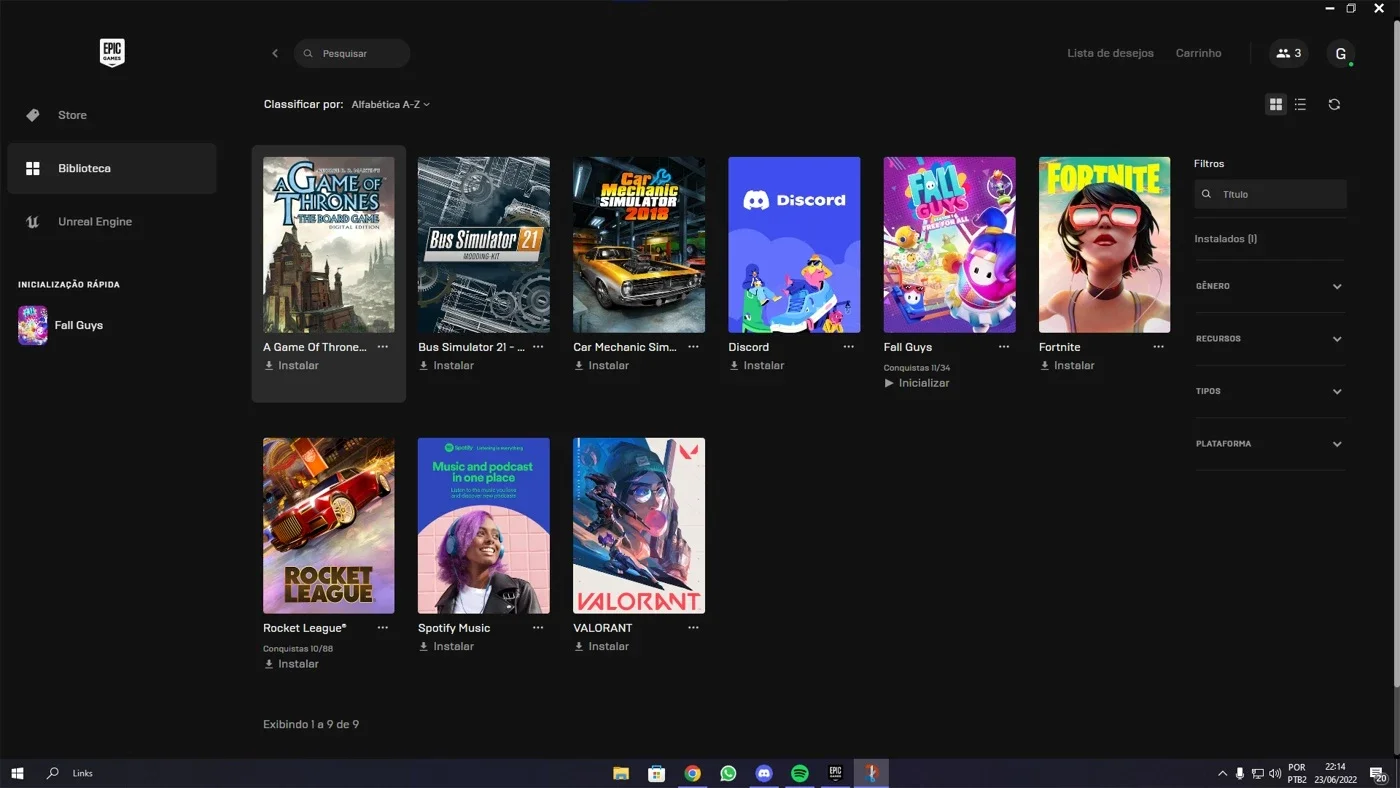The height and width of the screenshot is (788, 1400).
Task: Refresh the library with the sync icon
Action: point(1334,104)
